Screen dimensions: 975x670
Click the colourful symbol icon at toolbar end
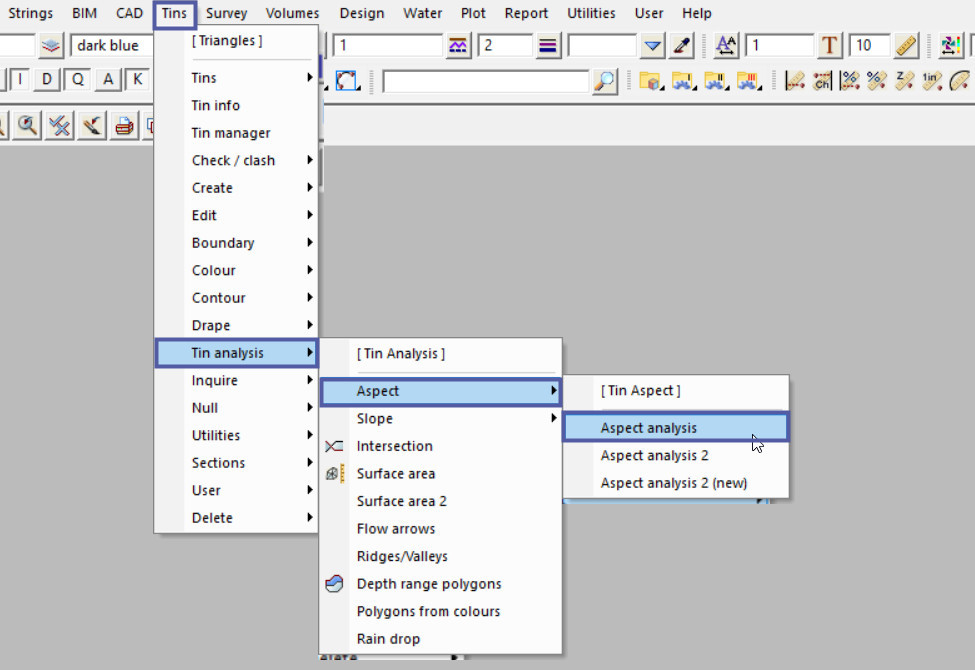coord(951,45)
